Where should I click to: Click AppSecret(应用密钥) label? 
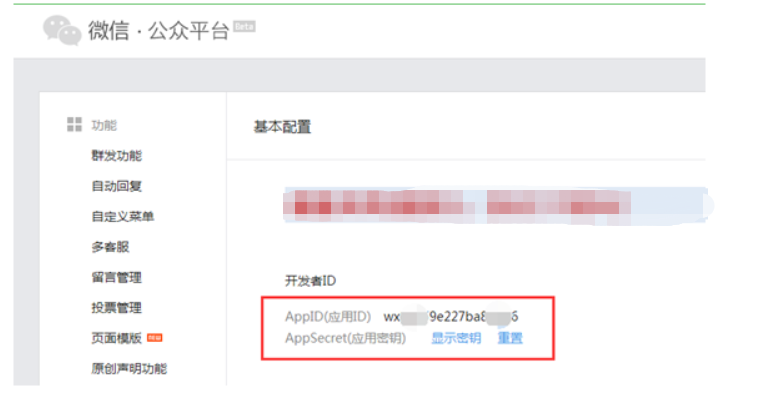pyautogui.click(x=345, y=338)
